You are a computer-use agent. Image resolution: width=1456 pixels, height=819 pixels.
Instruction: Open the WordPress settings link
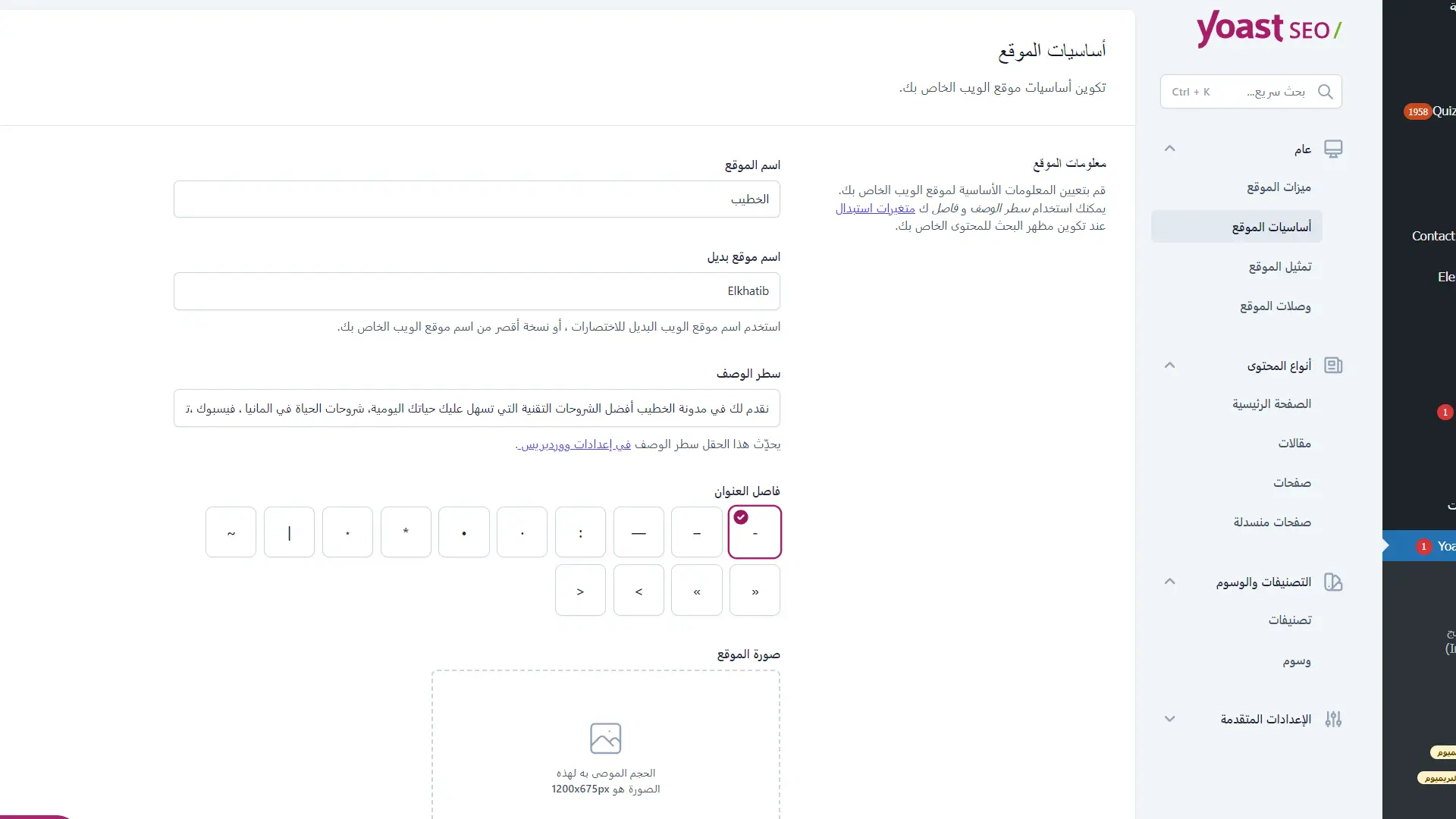point(575,444)
